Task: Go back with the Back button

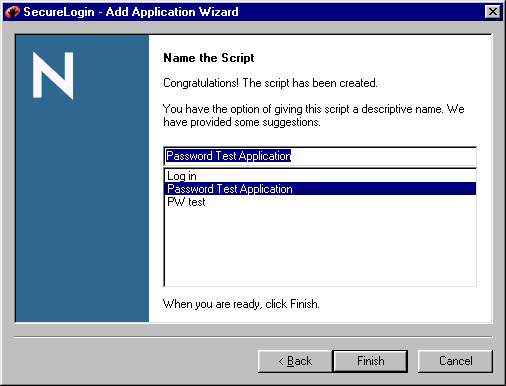Action: (x=295, y=361)
